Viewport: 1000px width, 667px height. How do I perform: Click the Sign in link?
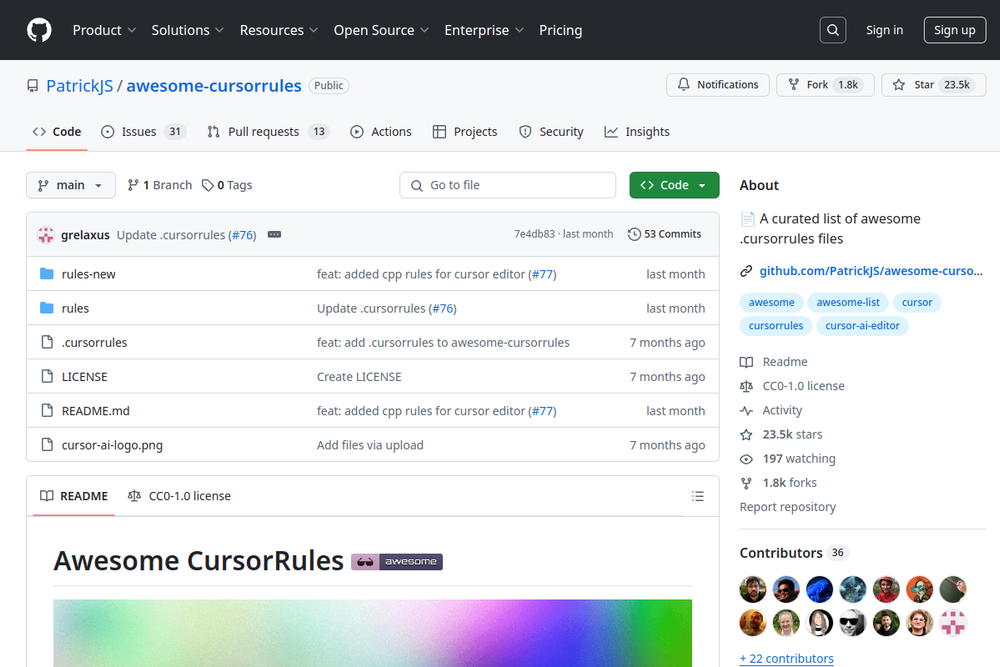coord(884,30)
